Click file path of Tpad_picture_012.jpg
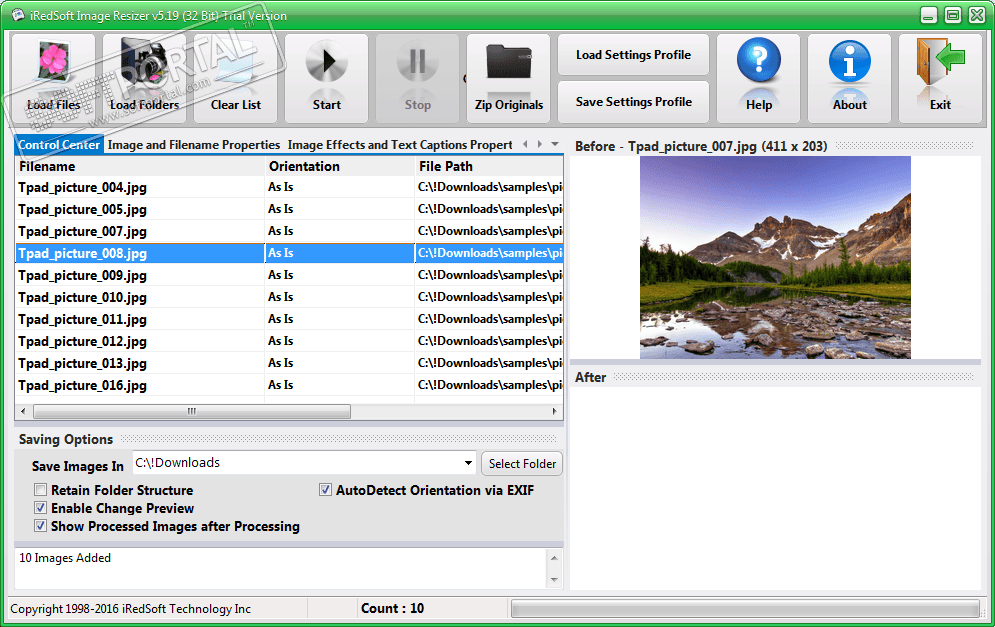The image size is (995, 627). [489, 341]
